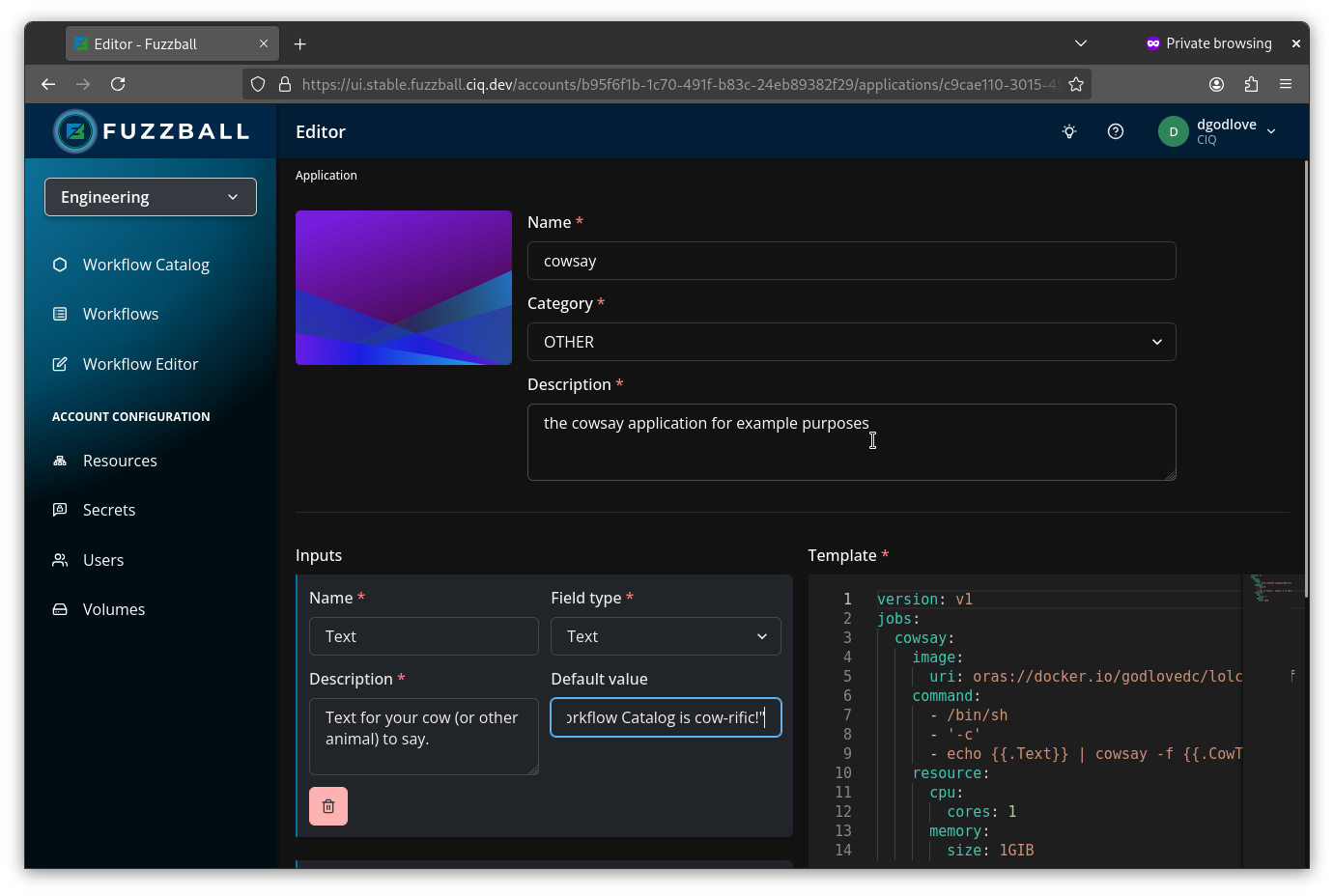
Task: Open the Engineering workspace dropdown
Action: coord(150,196)
